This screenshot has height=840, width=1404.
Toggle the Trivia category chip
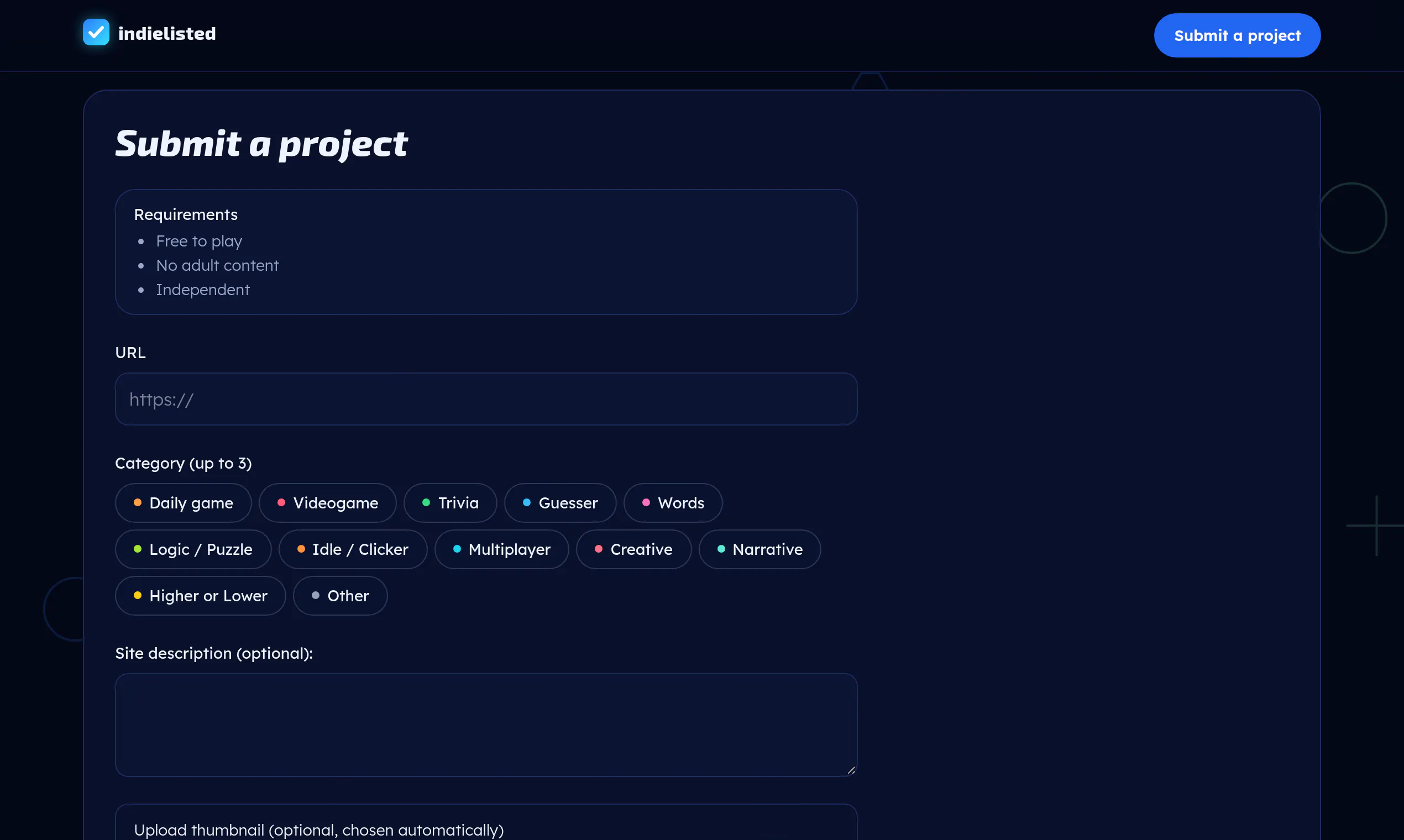tap(450, 503)
